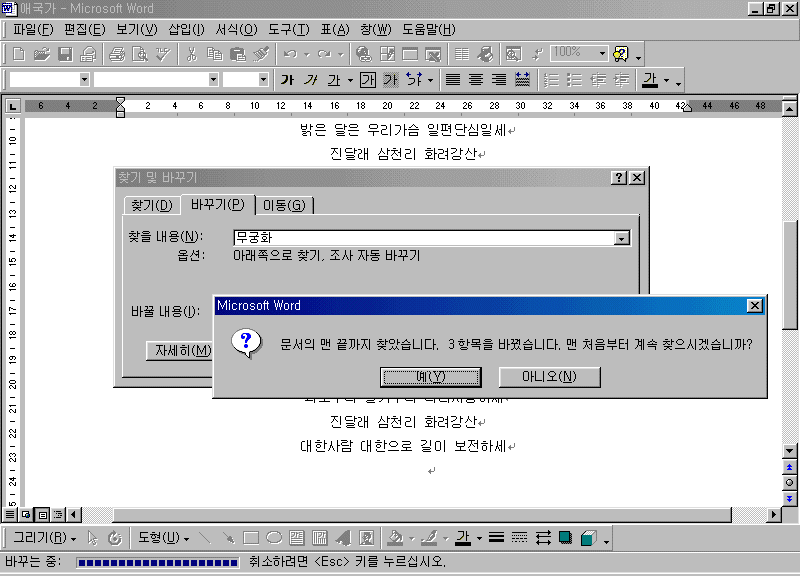Expand the Undo history dropdown arrow
Viewport: 800px width, 576px height.
(307, 54)
